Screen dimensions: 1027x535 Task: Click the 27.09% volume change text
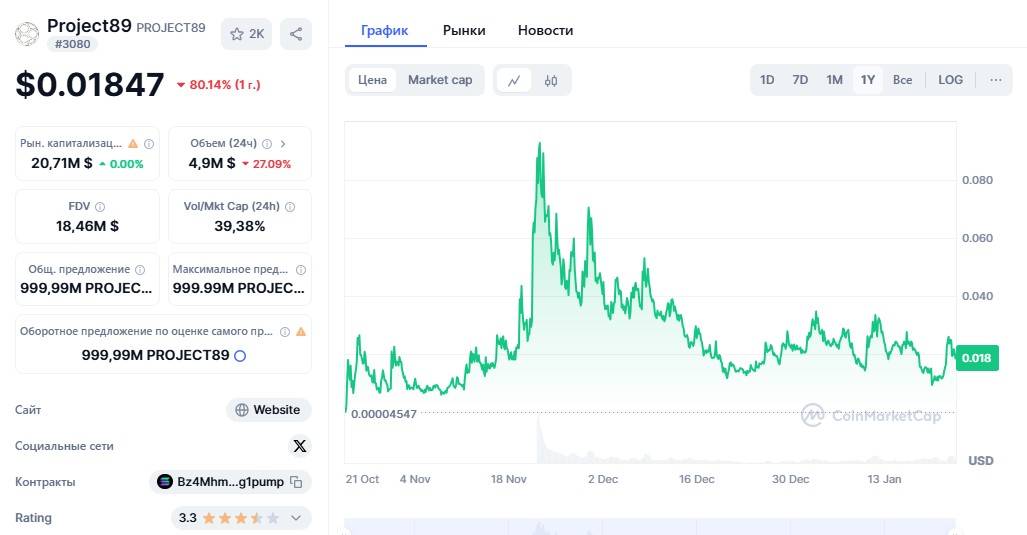(272, 164)
